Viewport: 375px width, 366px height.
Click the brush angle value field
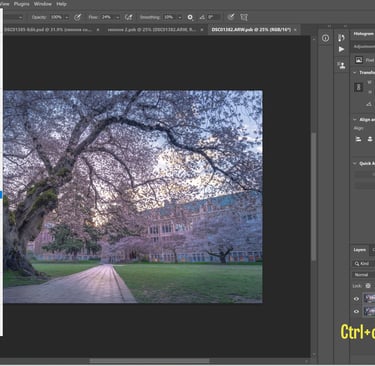coord(213,17)
